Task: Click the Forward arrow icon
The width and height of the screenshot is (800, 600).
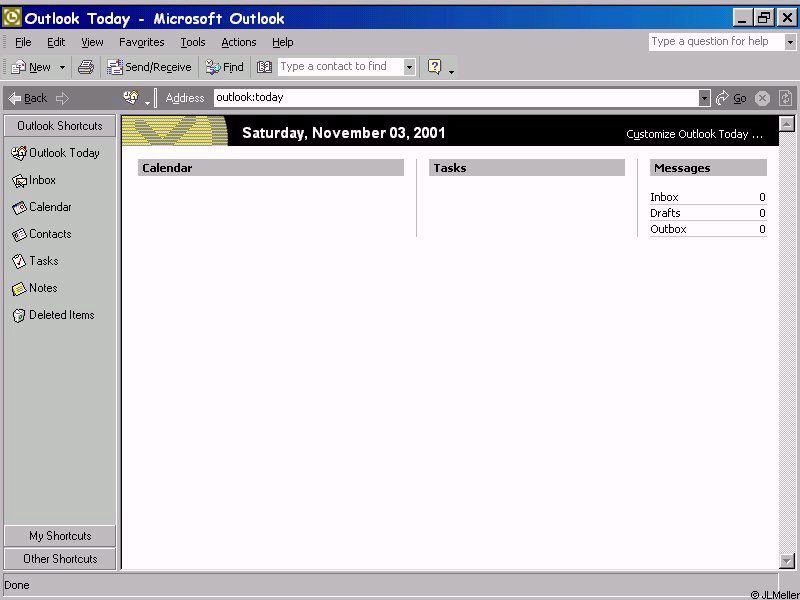Action: pos(62,98)
